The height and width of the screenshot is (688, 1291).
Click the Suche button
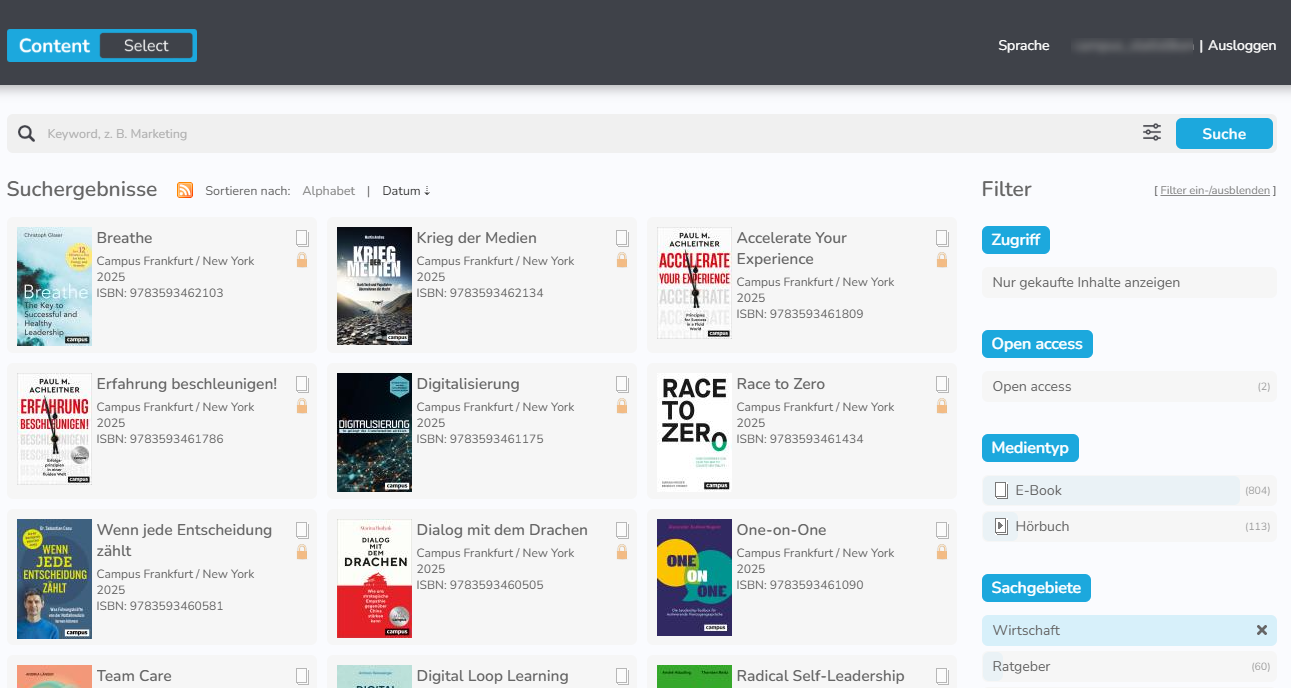point(1224,133)
